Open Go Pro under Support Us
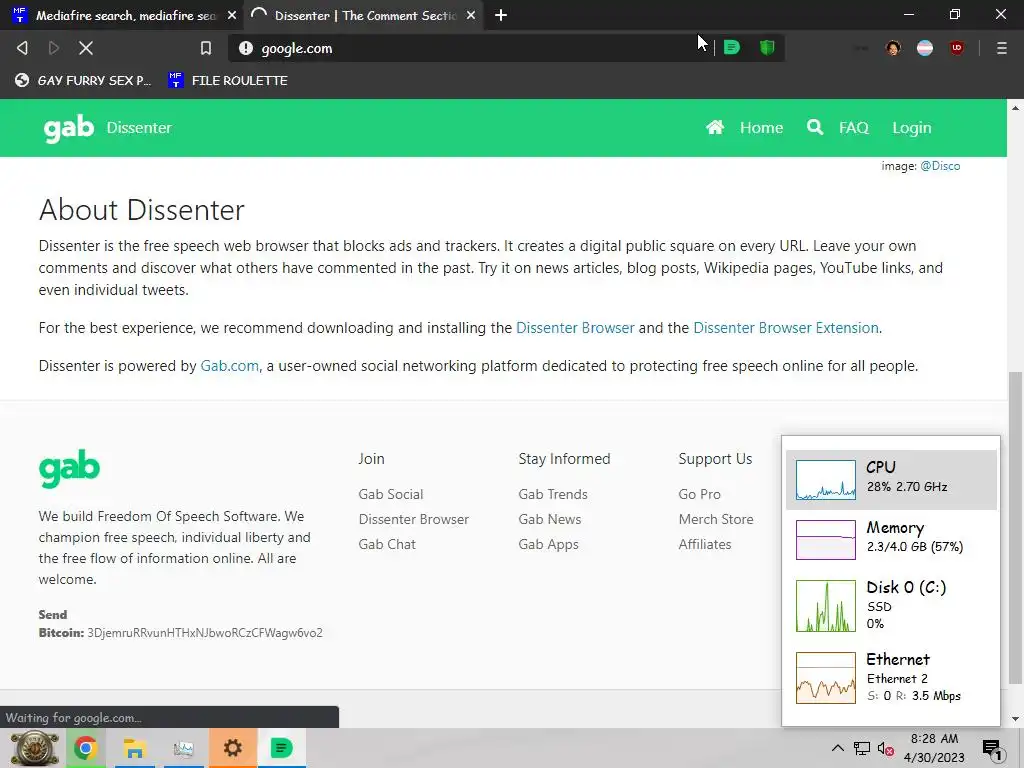 click(699, 494)
